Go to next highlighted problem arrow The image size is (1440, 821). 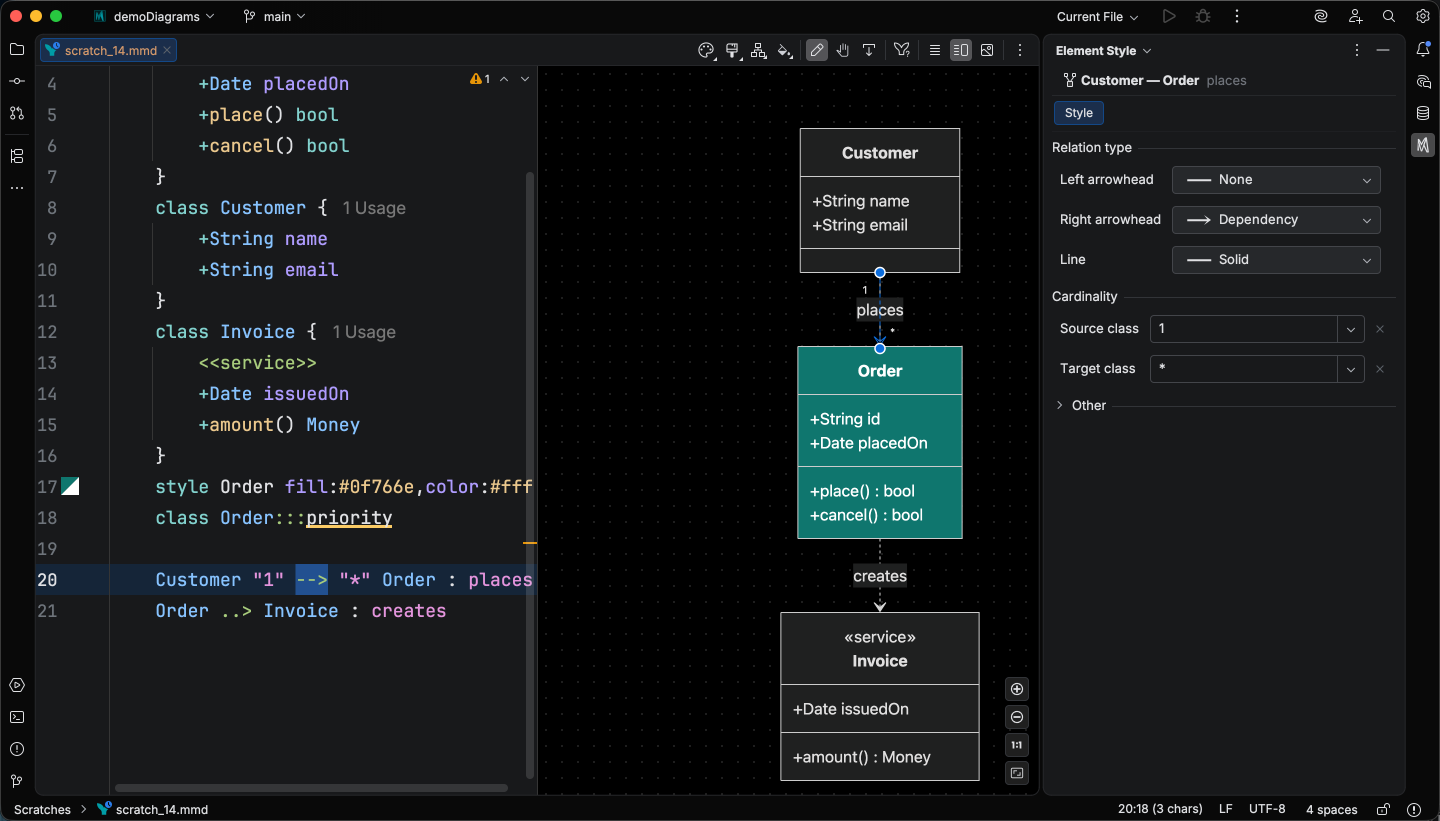pyautogui.click(x=525, y=78)
